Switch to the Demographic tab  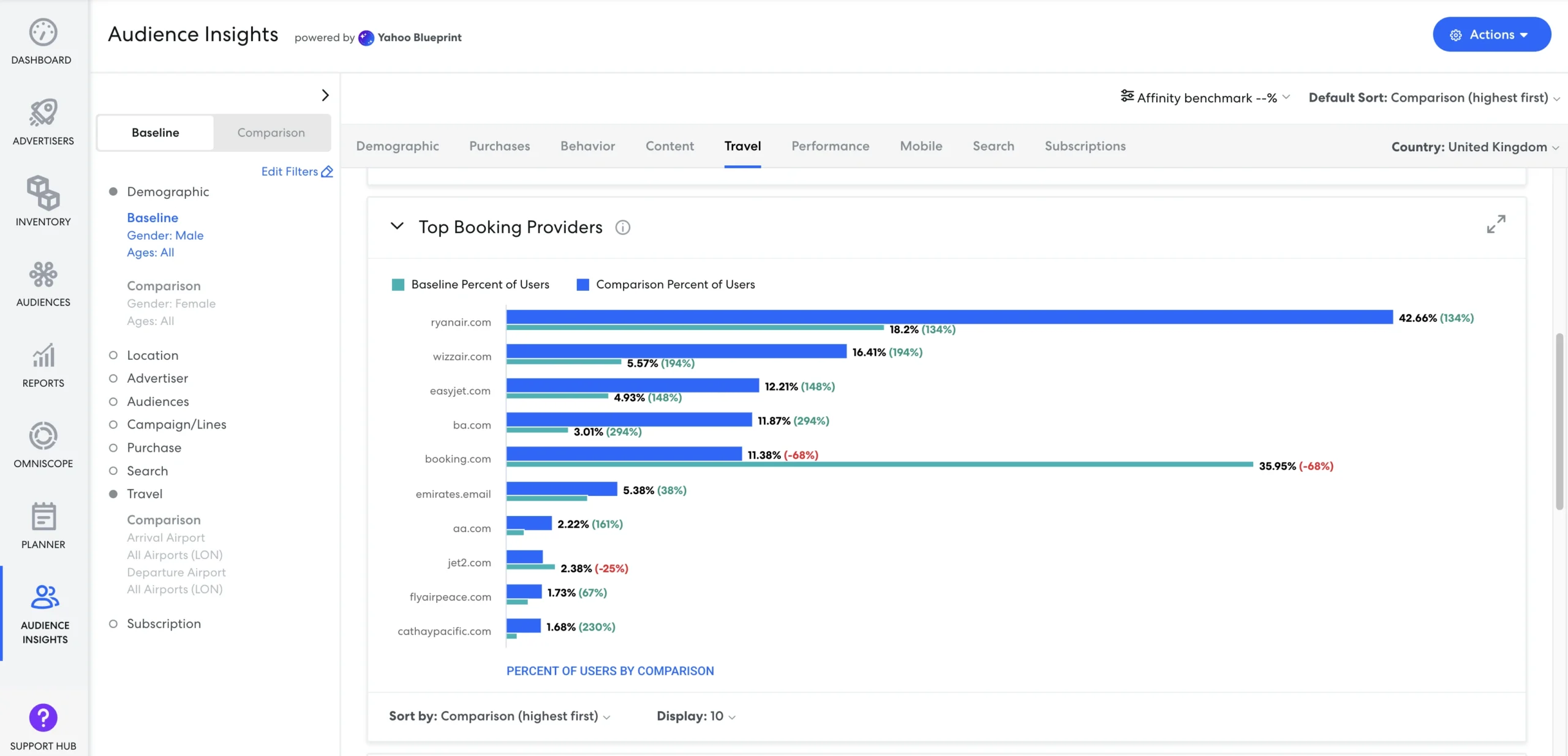[x=398, y=146]
